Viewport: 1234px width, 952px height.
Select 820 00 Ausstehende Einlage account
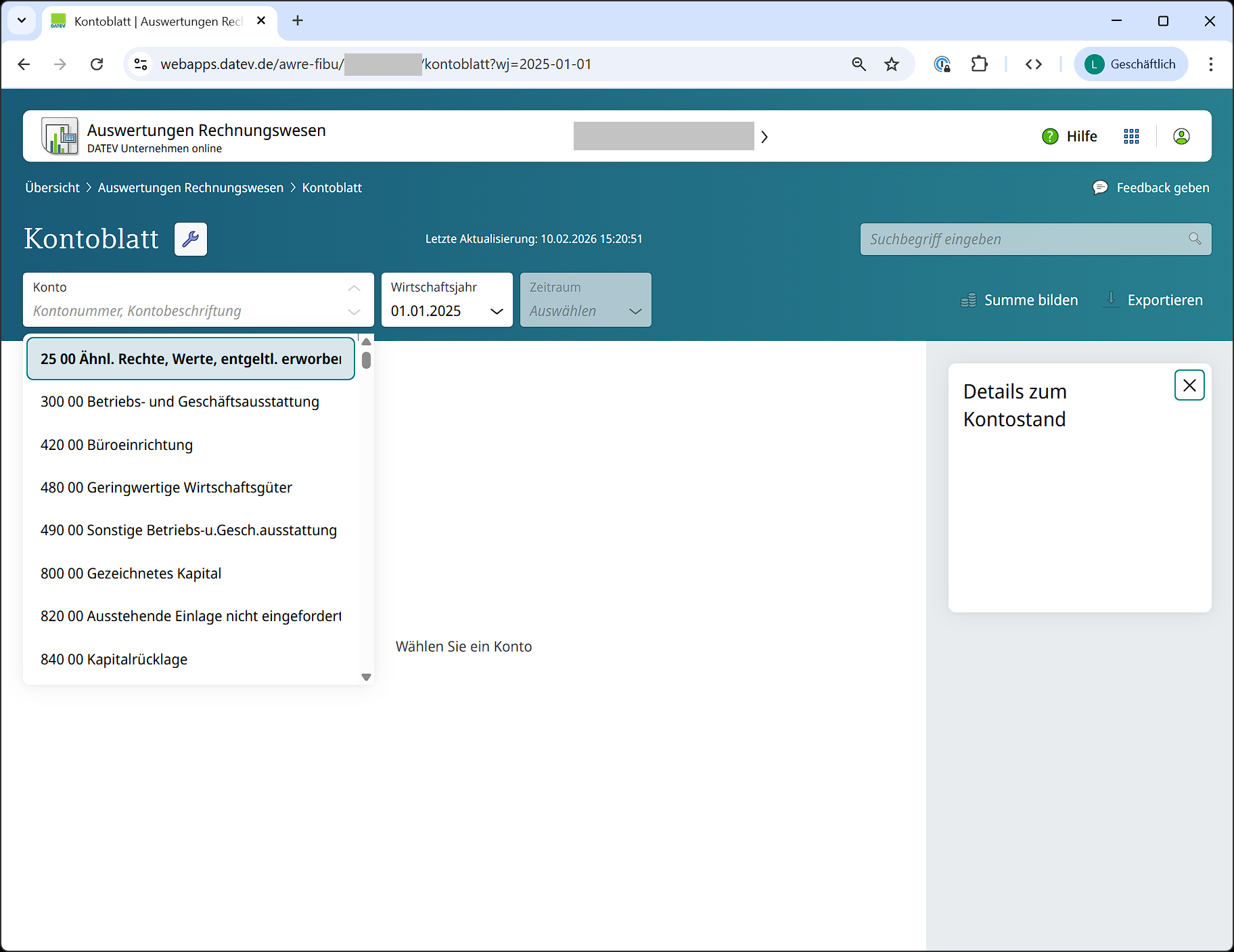pos(191,616)
